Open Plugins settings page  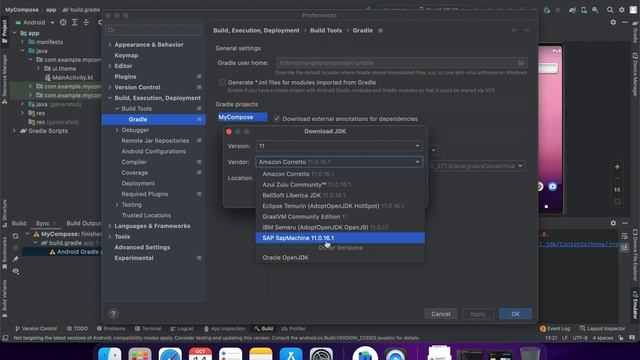[125, 76]
